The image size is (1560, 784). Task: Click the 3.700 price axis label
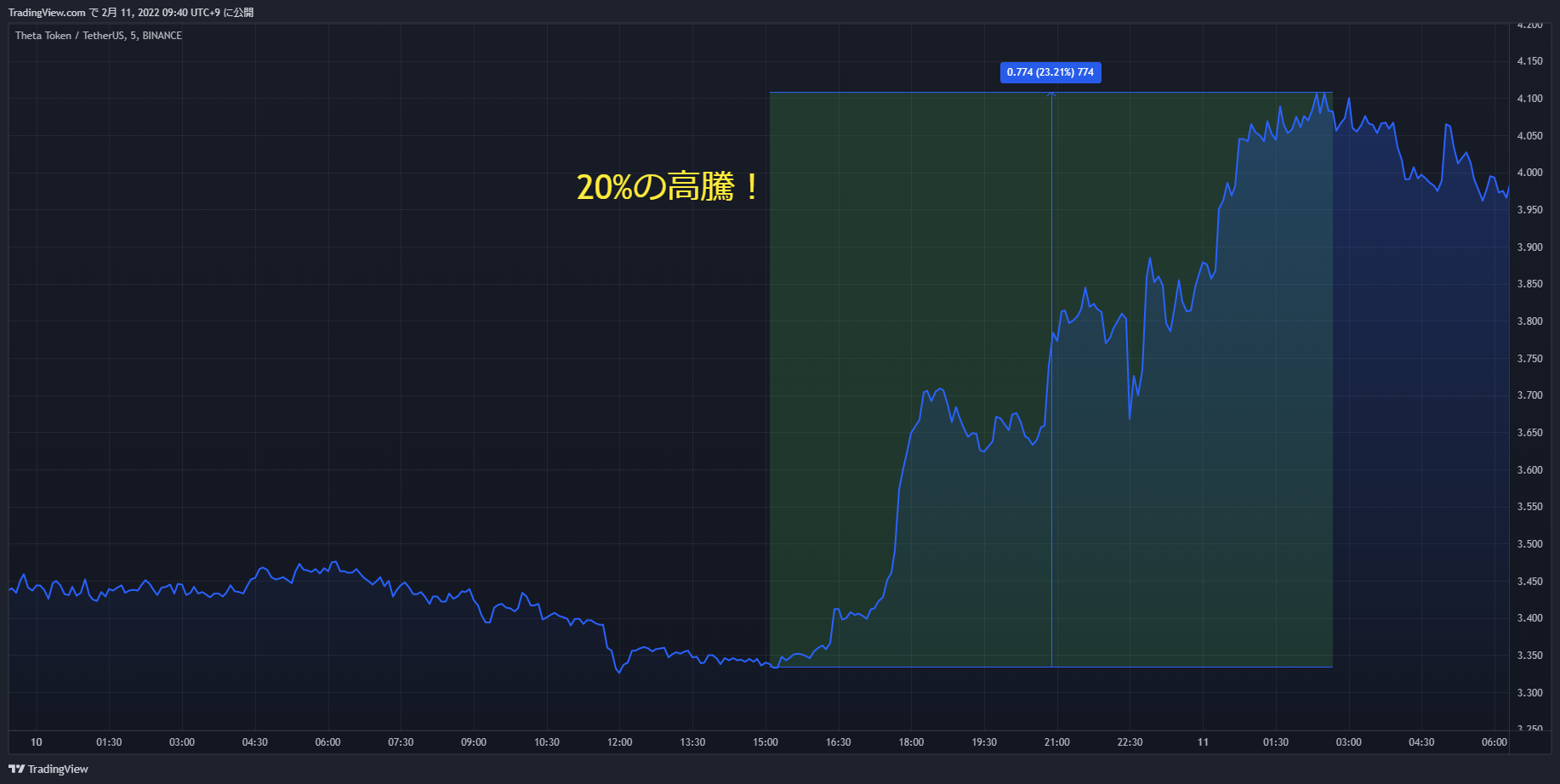(x=1529, y=395)
